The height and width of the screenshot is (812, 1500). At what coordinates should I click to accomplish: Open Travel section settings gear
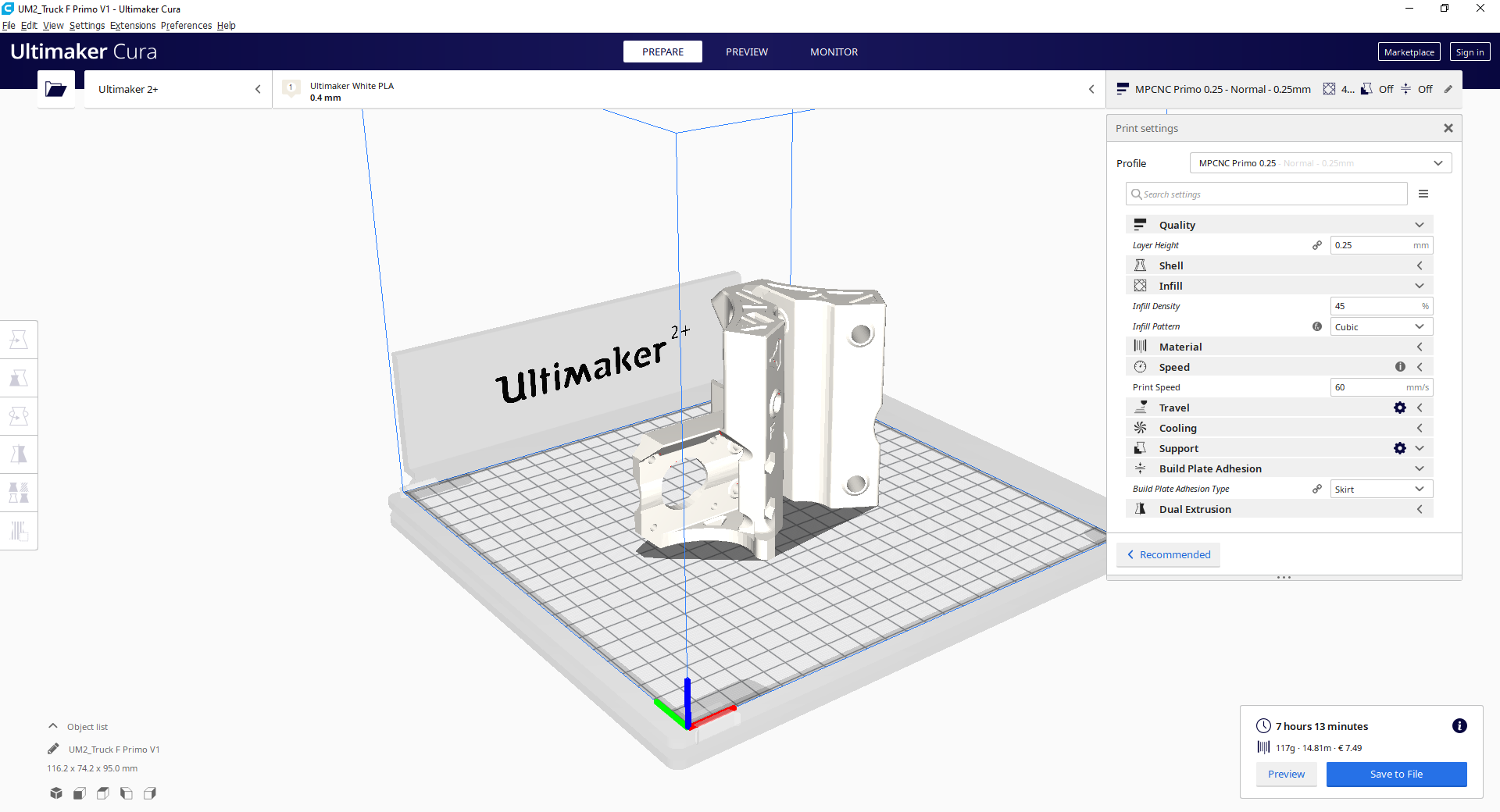pos(1400,408)
